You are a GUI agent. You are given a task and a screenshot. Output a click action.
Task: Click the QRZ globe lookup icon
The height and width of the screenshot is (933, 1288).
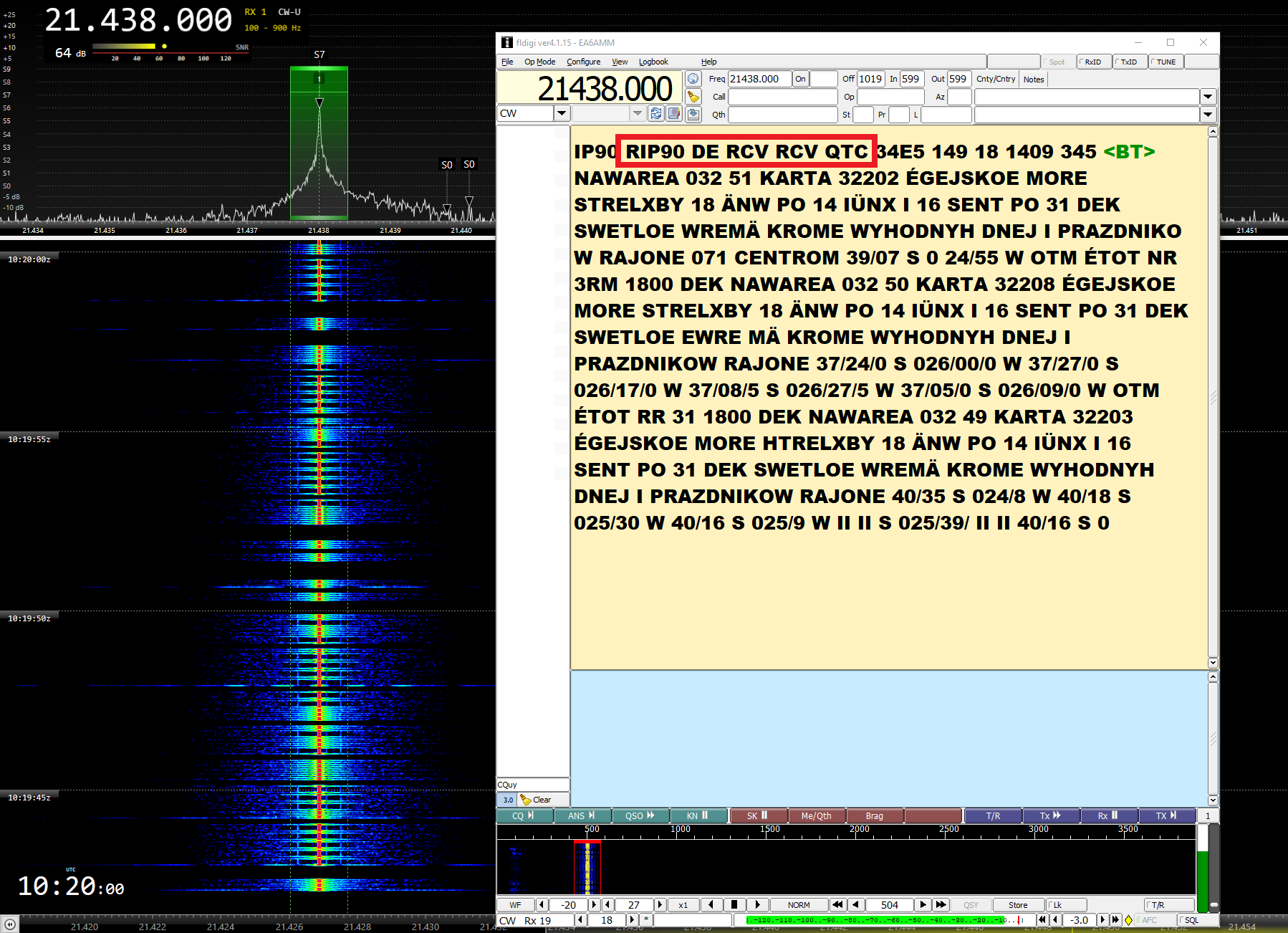[x=693, y=79]
